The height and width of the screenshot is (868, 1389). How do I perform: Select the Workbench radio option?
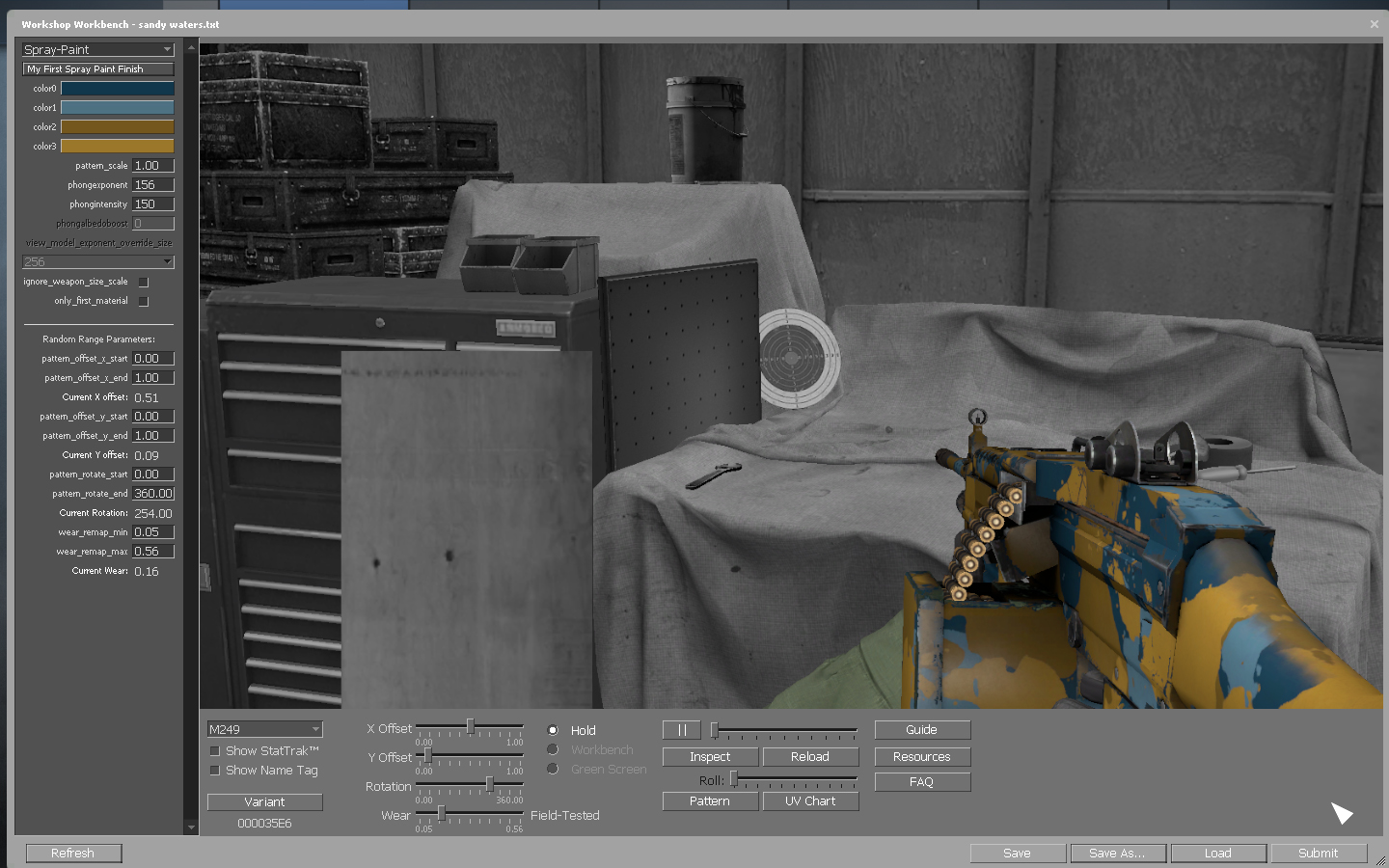click(553, 749)
